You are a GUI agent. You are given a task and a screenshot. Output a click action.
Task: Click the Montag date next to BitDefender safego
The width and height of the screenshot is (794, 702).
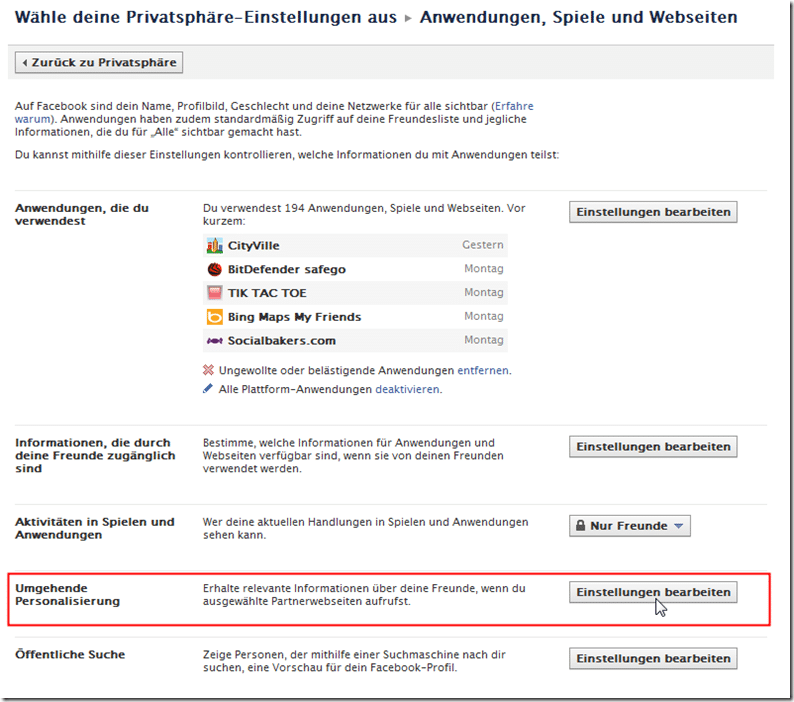[x=484, y=268]
